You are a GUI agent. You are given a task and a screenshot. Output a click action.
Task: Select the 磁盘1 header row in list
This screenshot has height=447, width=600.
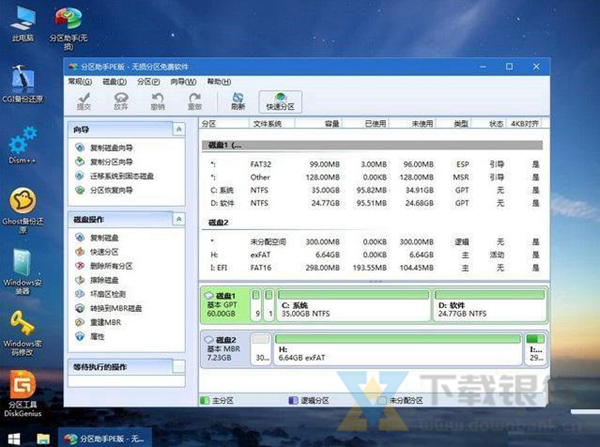pyautogui.click(x=372, y=145)
